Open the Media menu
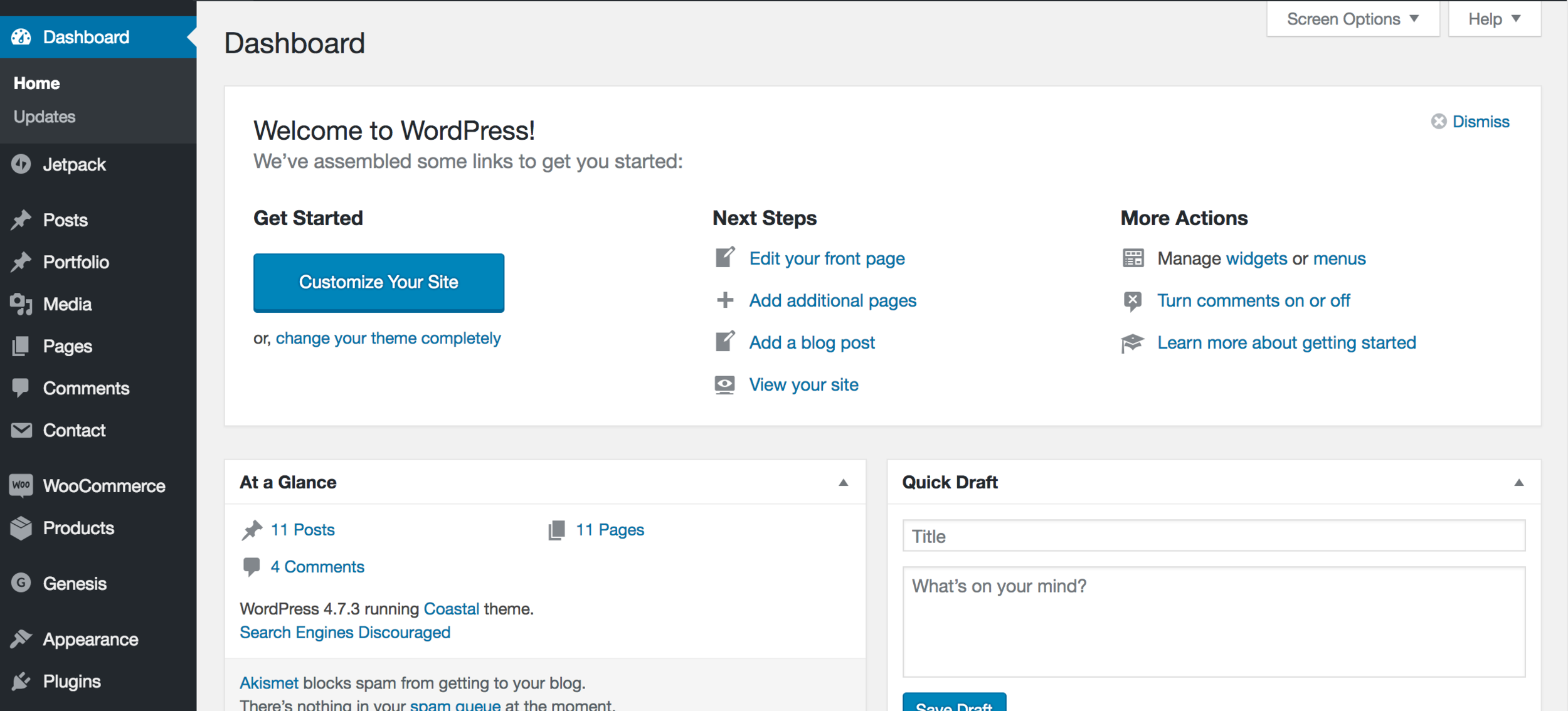 (98, 304)
